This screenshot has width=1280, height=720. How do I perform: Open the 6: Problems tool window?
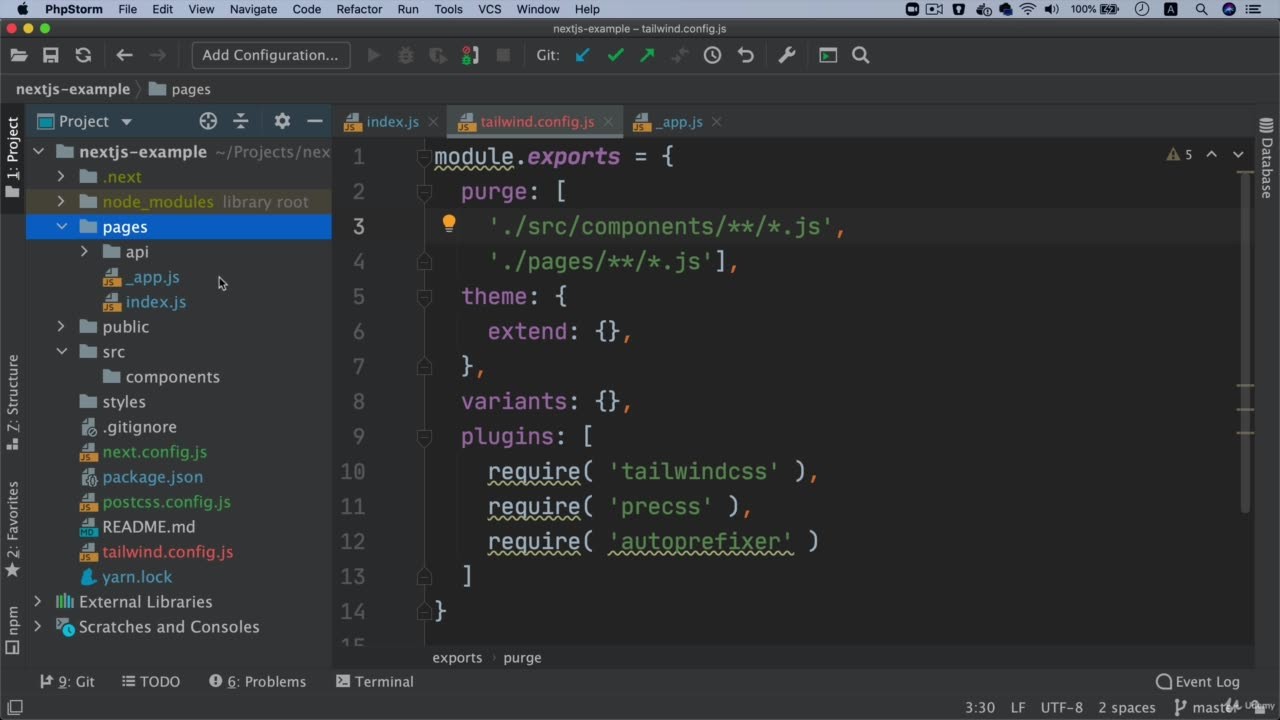[258, 681]
